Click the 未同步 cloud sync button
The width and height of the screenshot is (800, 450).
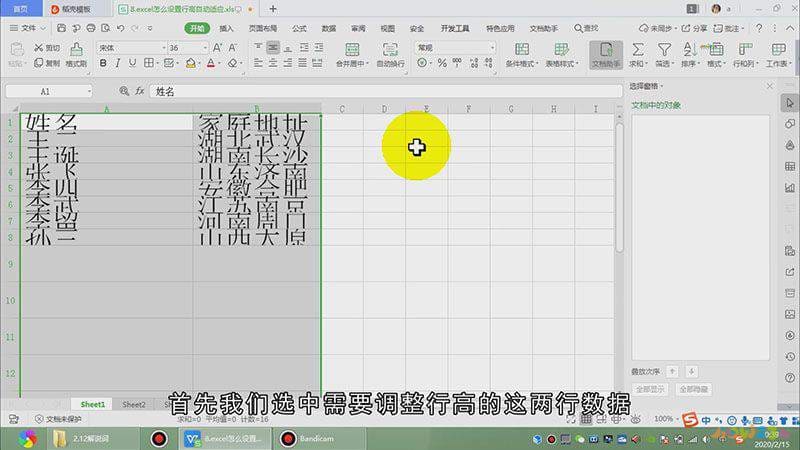pos(657,28)
